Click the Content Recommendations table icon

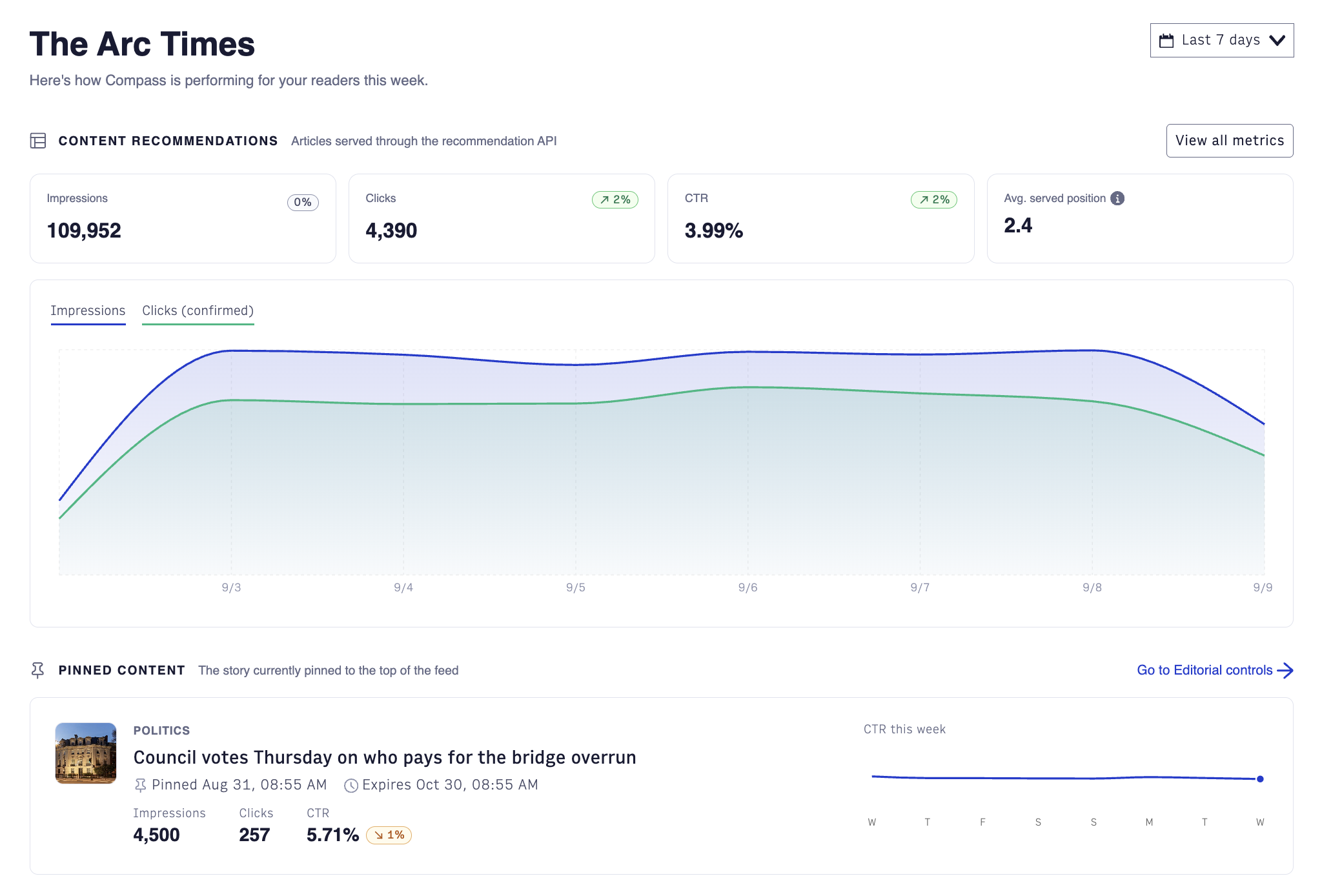[x=38, y=141]
